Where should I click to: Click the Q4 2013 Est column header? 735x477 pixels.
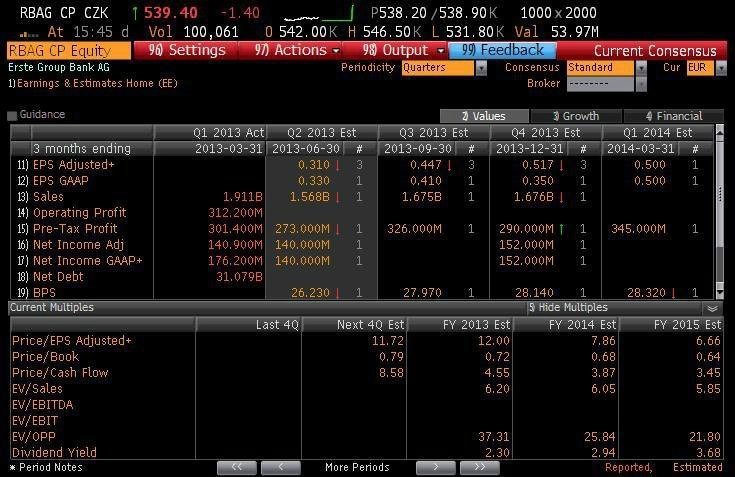[x=546, y=133]
